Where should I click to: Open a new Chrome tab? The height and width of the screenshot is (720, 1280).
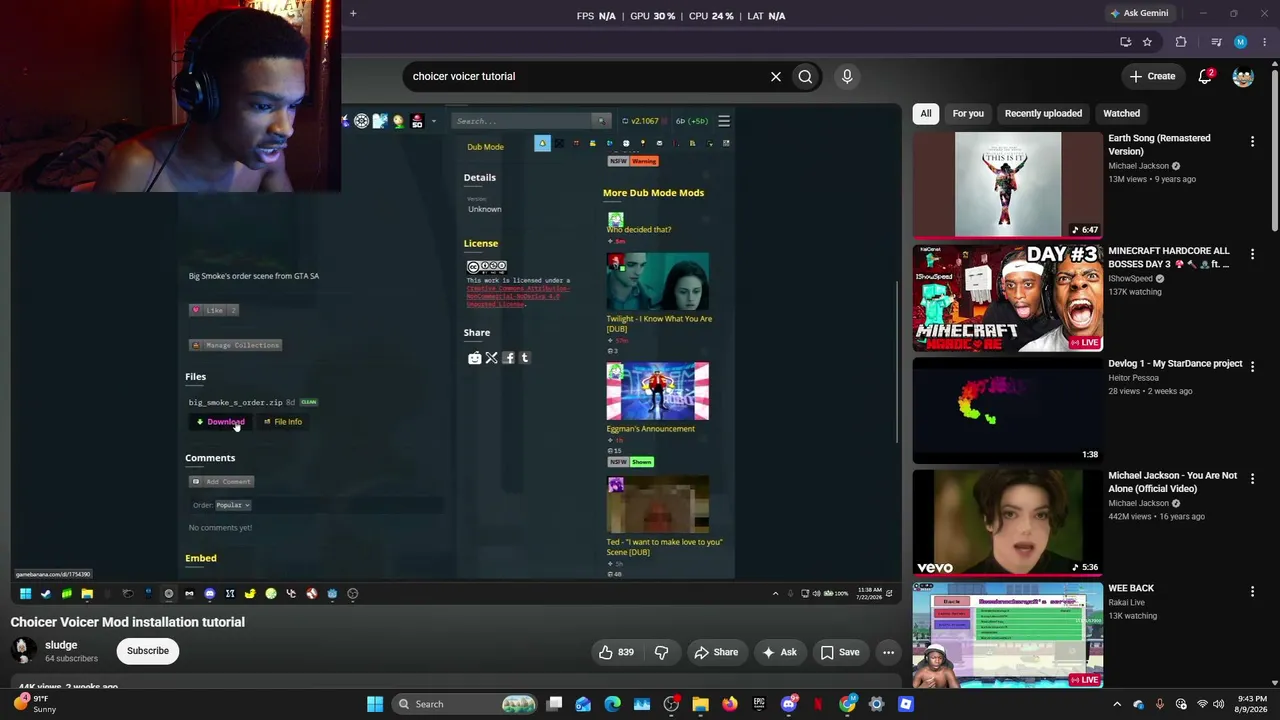tap(353, 13)
